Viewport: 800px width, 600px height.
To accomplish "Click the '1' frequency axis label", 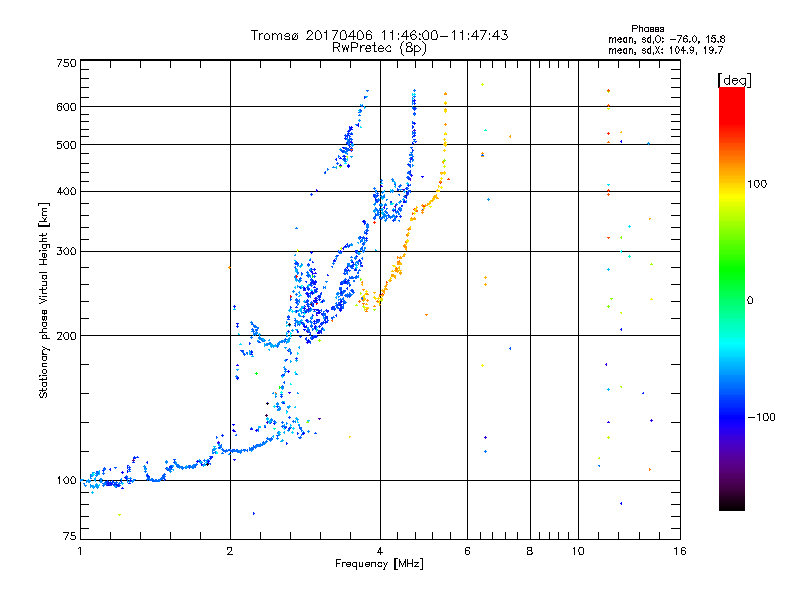I will click(x=80, y=551).
